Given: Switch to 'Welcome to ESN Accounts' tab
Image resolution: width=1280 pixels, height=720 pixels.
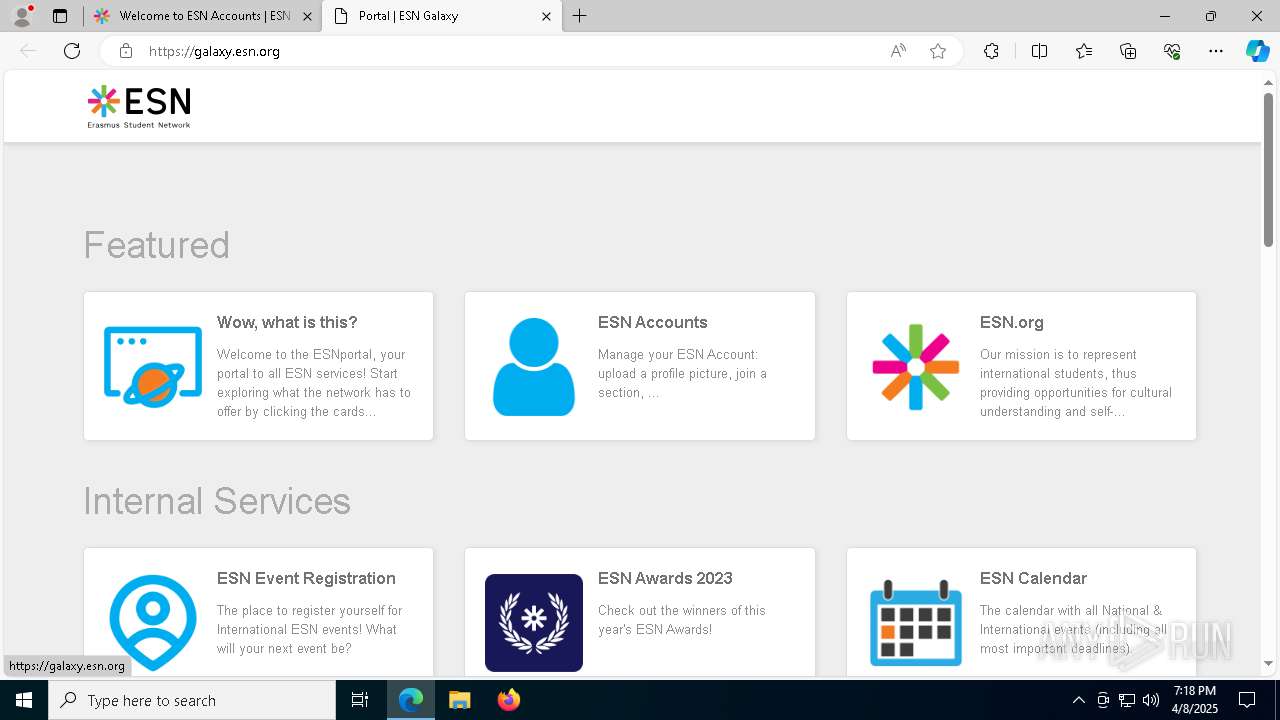Looking at the screenshot, I should (203, 16).
